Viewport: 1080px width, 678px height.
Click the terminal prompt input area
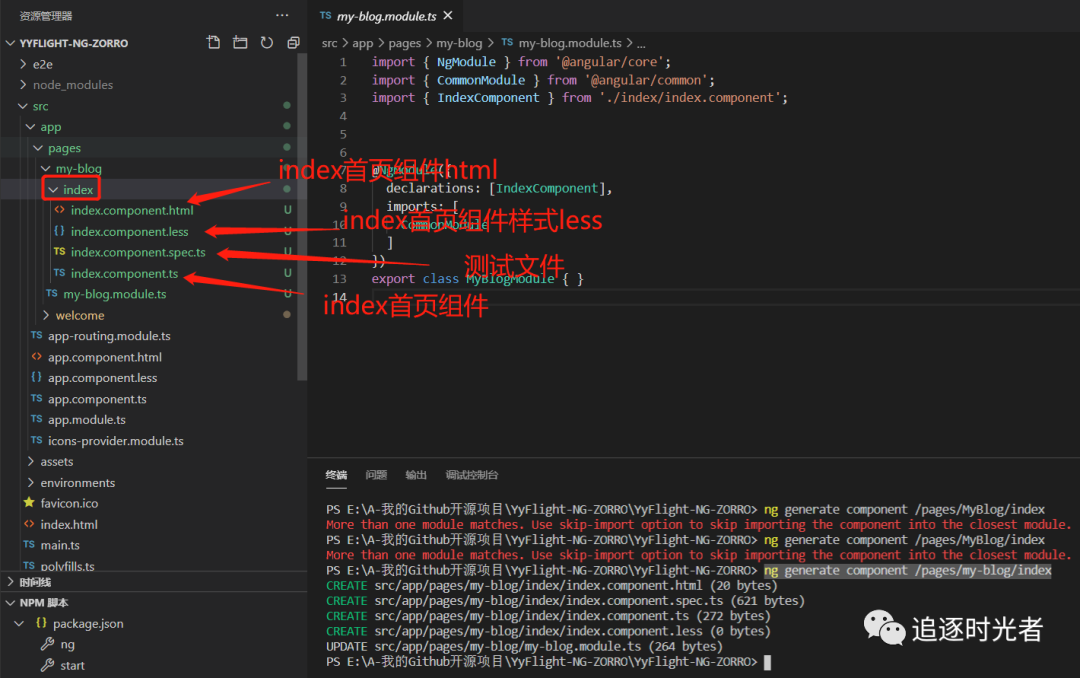[767, 662]
